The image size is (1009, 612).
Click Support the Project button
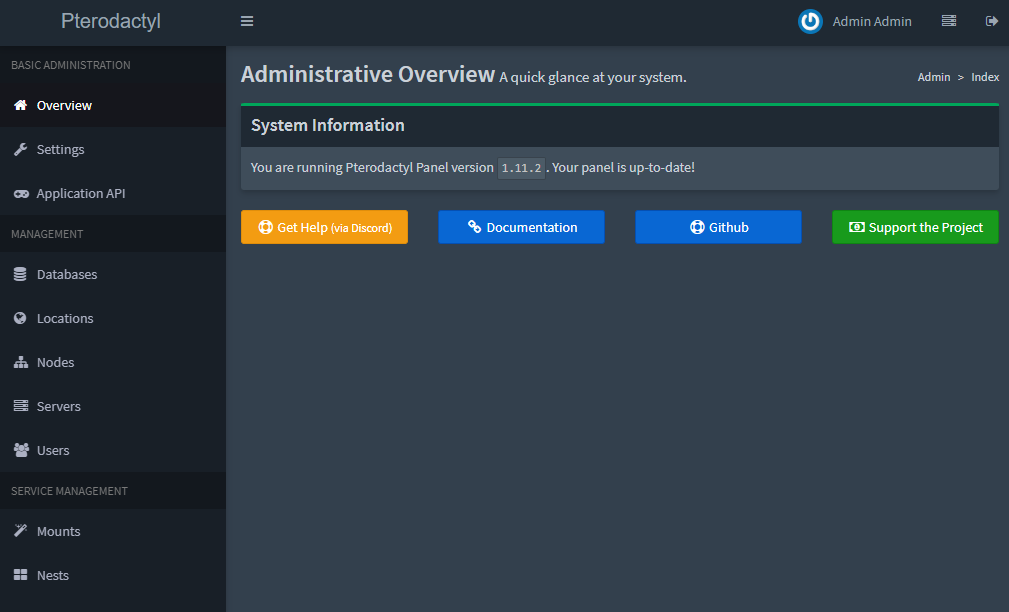click(x=915, y=227)
